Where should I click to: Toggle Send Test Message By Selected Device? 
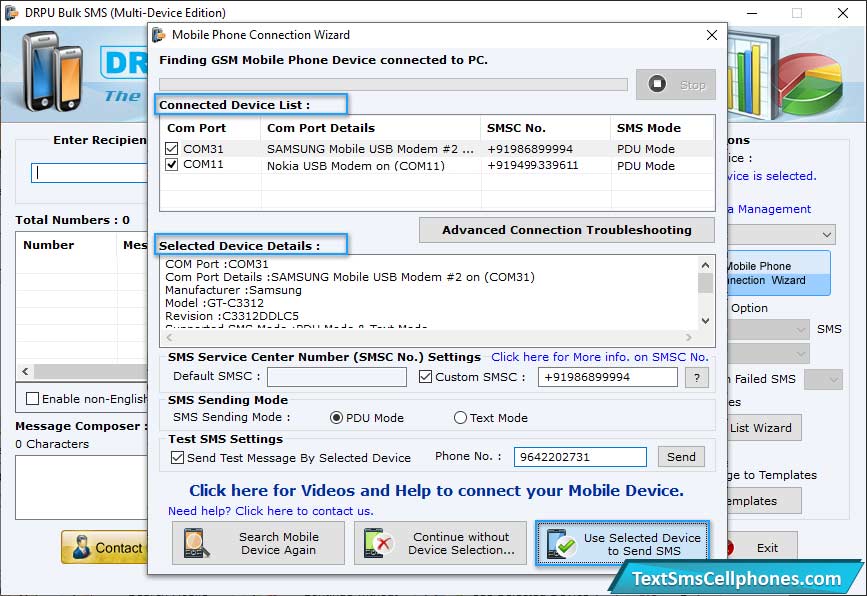177,458
